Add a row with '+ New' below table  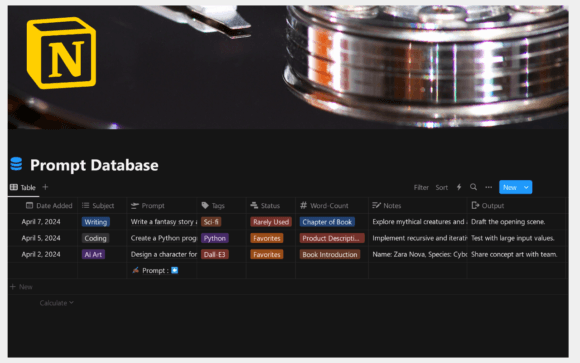(21, 287)
